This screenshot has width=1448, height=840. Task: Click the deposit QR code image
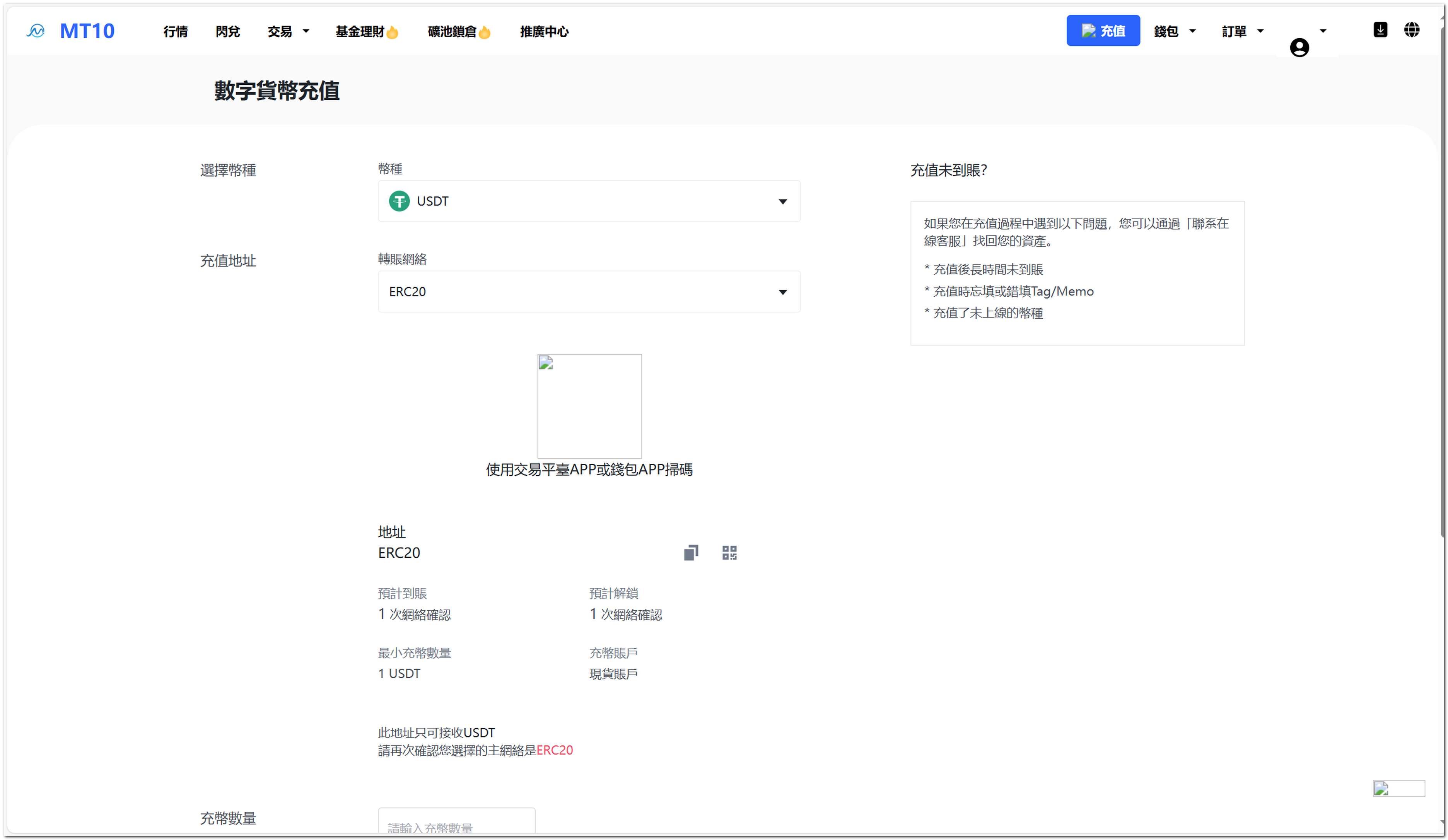click(589, 406)
